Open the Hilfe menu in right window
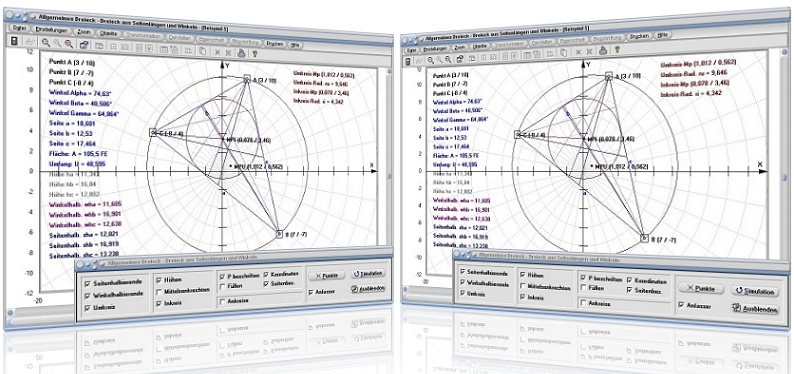The image size is (794, 374). (661, 35)
